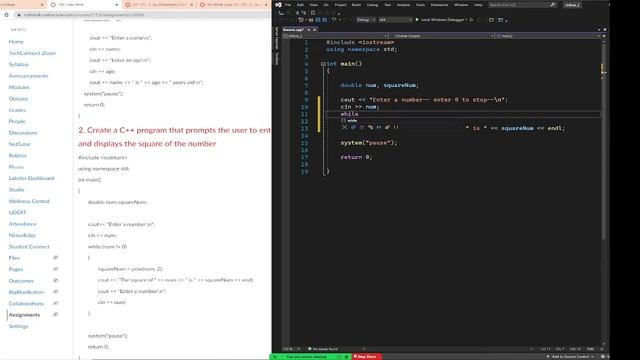The width and height of the screenshot is (640, 360).
Task: Click the Save All toolbar icon
Action: point(324,20)
